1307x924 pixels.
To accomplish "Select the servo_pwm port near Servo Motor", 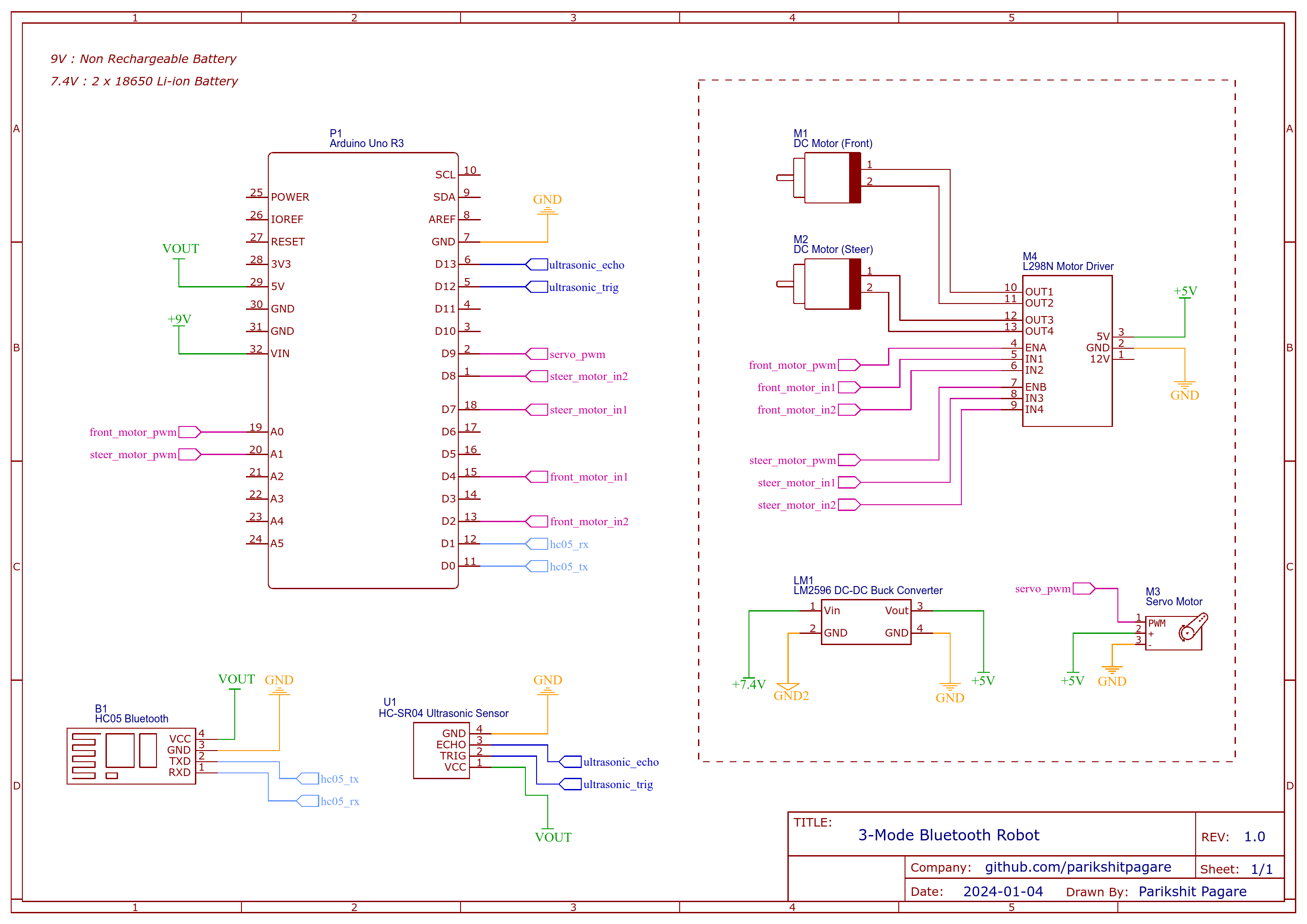I will pos(1055,589).
